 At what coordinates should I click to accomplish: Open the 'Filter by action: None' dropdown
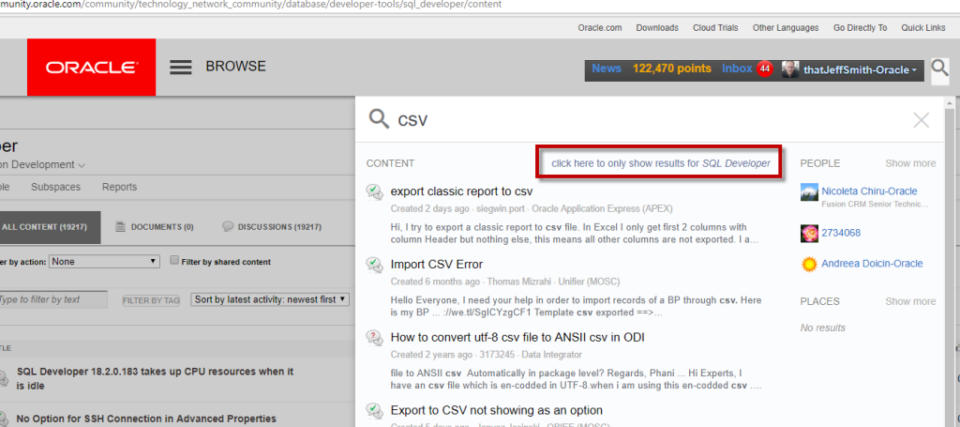(105, 262)
